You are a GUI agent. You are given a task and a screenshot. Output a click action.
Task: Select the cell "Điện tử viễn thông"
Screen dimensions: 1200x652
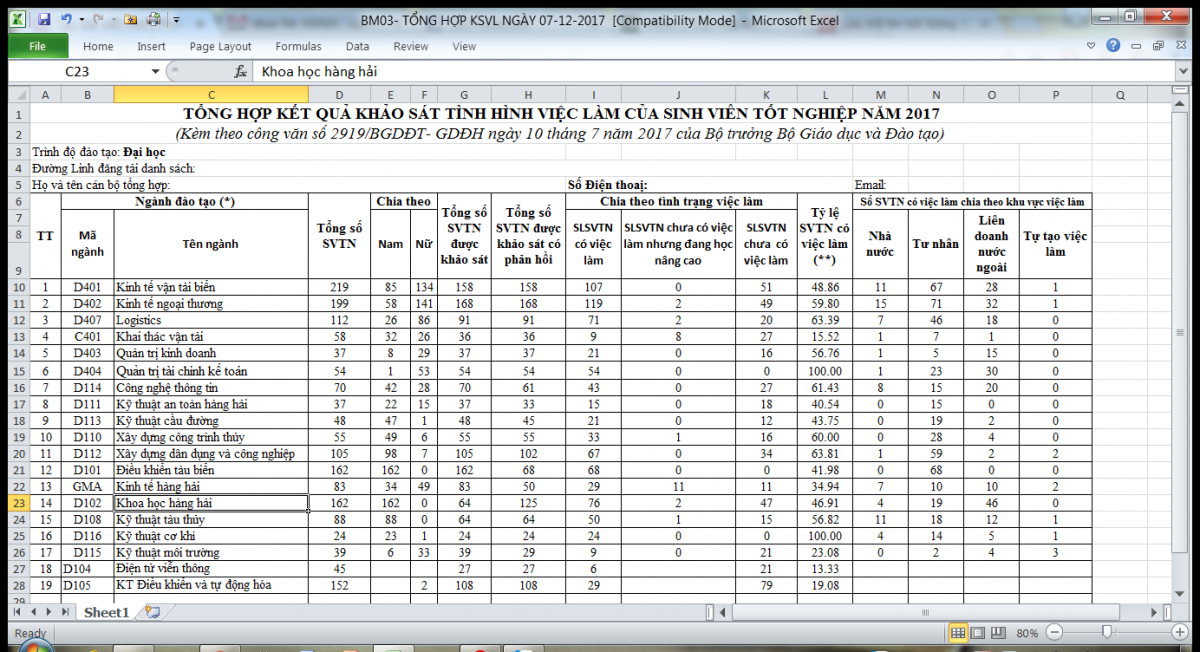(x=211, y=569)
